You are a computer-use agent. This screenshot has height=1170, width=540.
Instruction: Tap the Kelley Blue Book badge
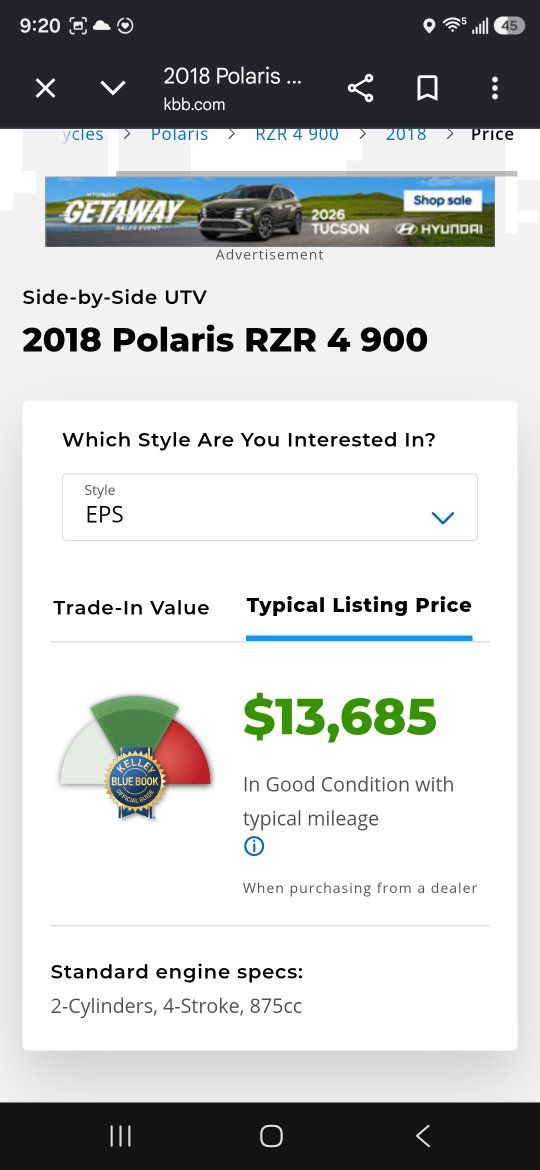click(x=135, y=783)
